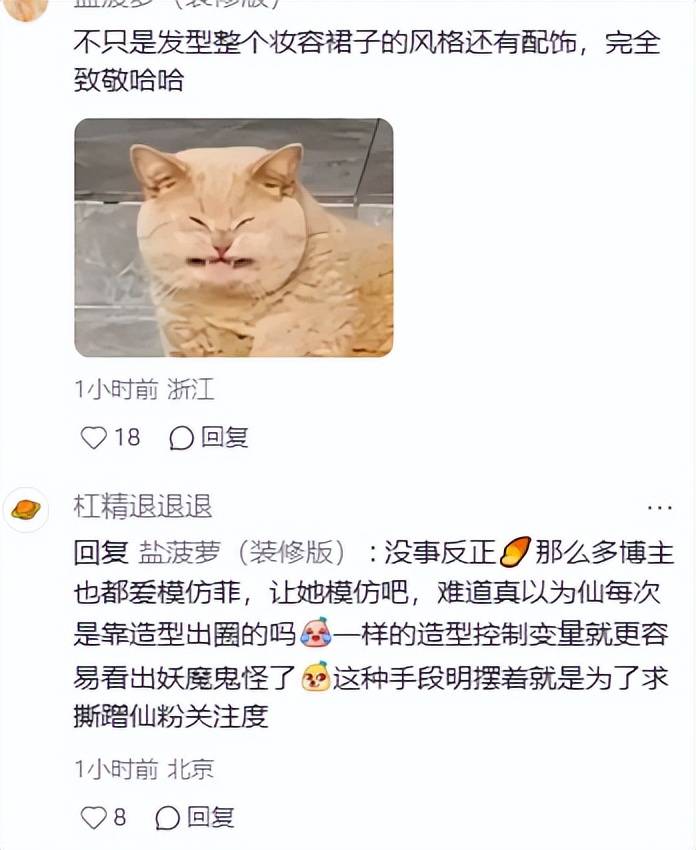
Task: Click the yellow smirk emoji in reply
Action: pos(316,677)
